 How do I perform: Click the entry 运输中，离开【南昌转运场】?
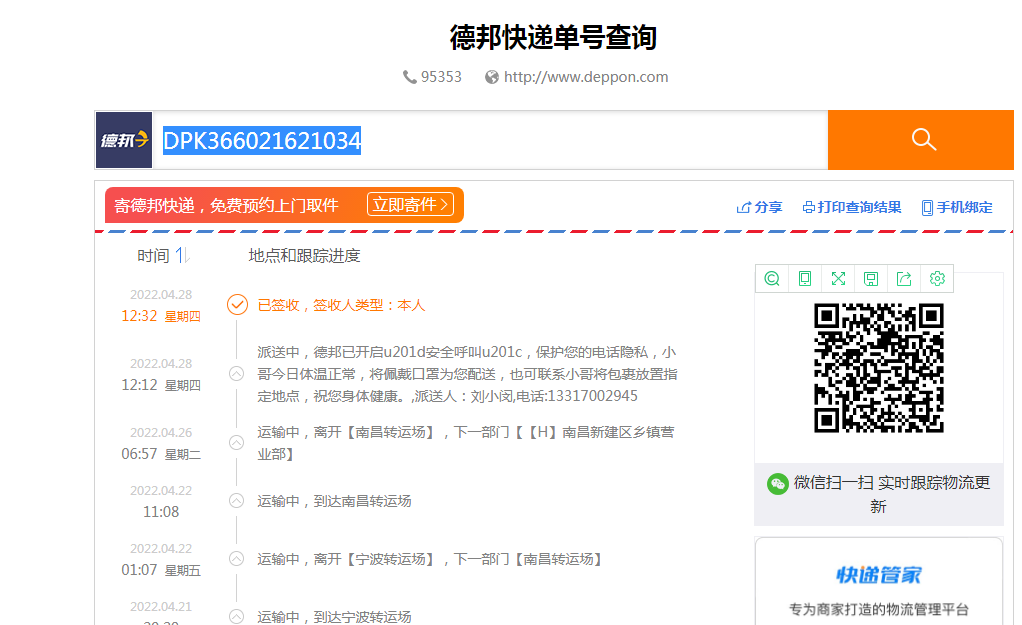coord(465,443)
